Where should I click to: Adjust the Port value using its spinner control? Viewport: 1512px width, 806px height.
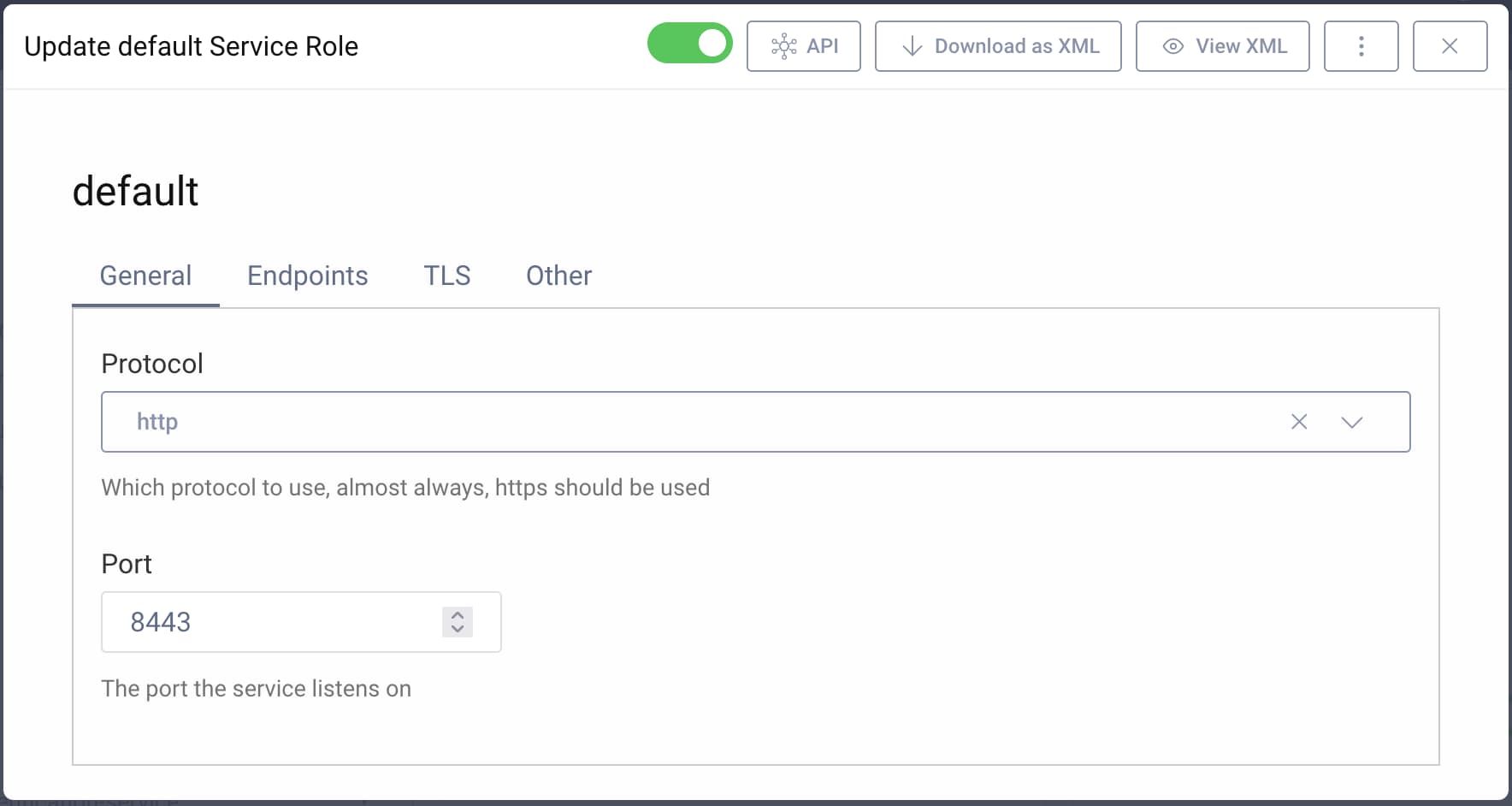(458, 622)
